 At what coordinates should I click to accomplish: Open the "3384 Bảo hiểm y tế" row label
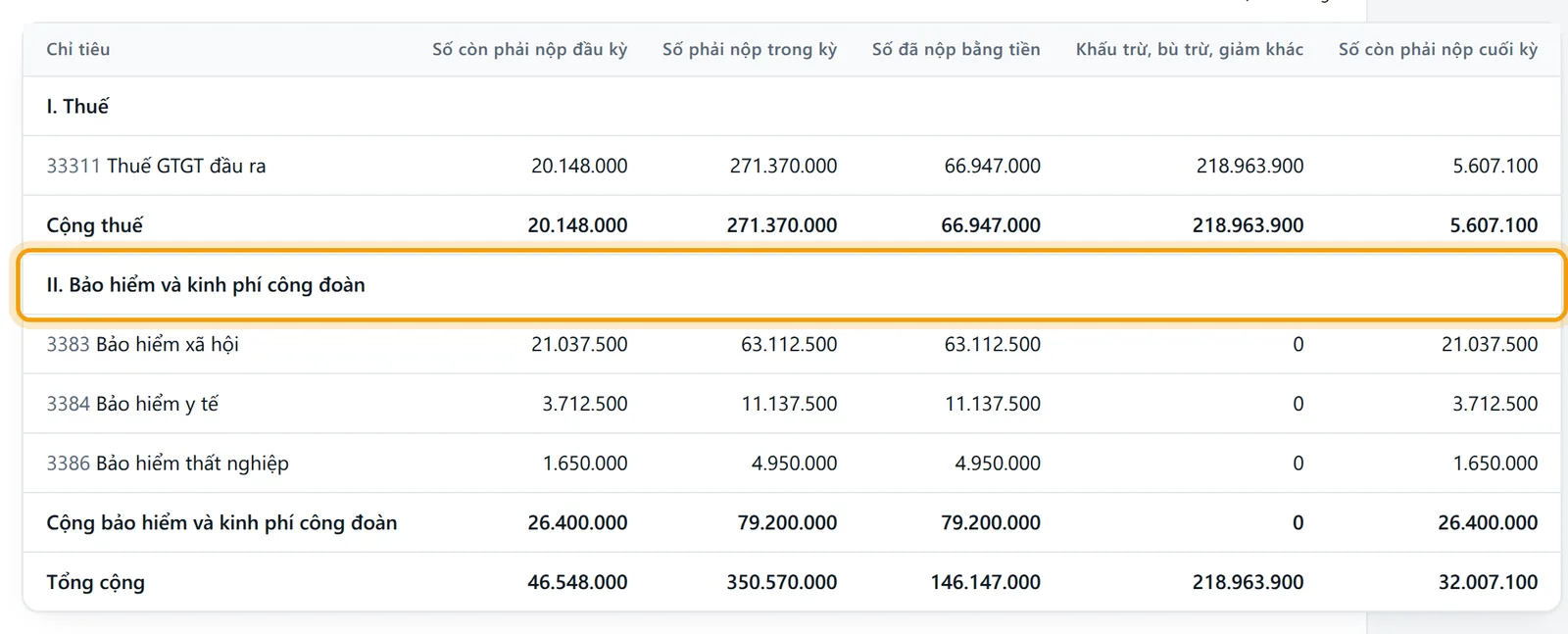(132, 404)
